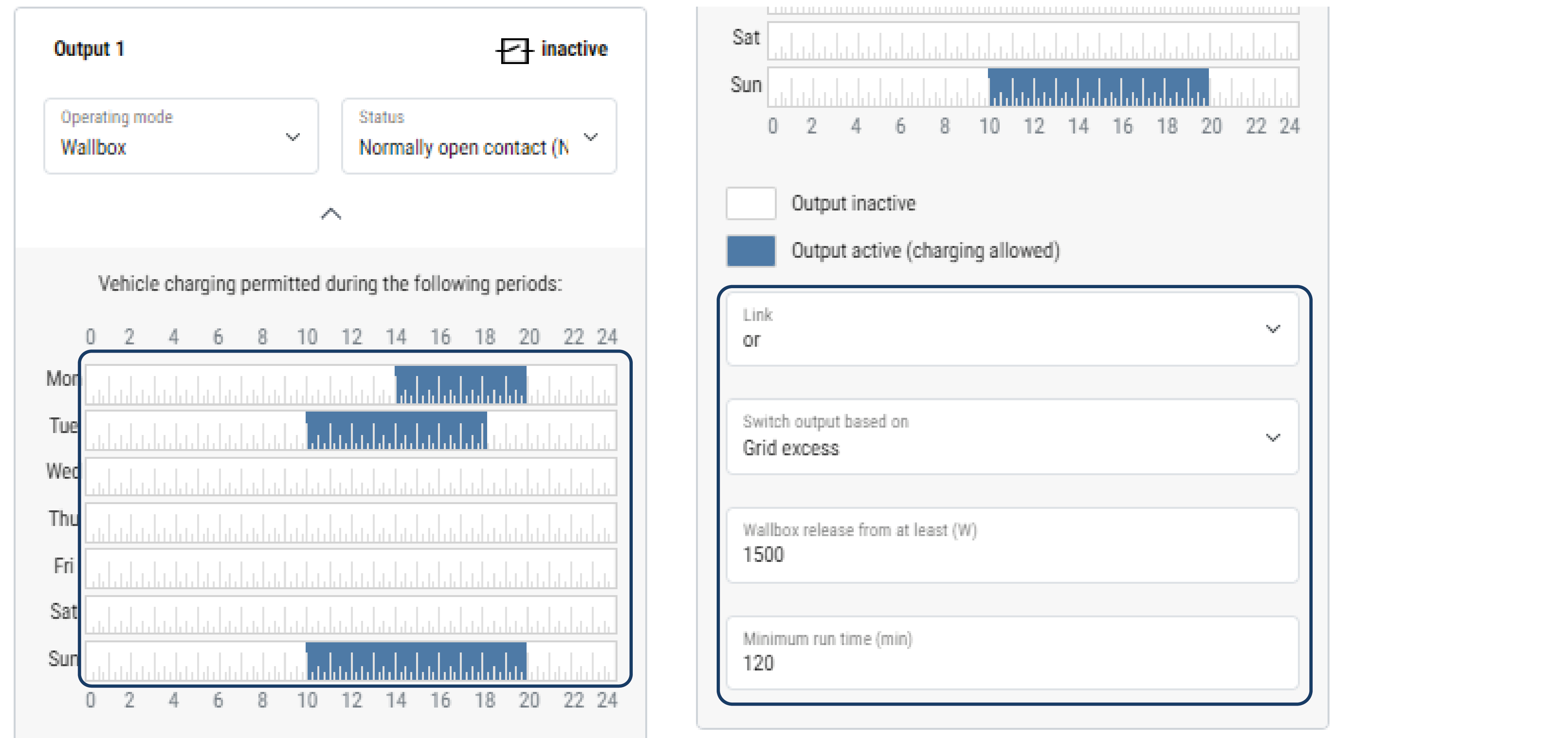
Task: Click the Minimum run time field
Action: tap(1012, 653)
